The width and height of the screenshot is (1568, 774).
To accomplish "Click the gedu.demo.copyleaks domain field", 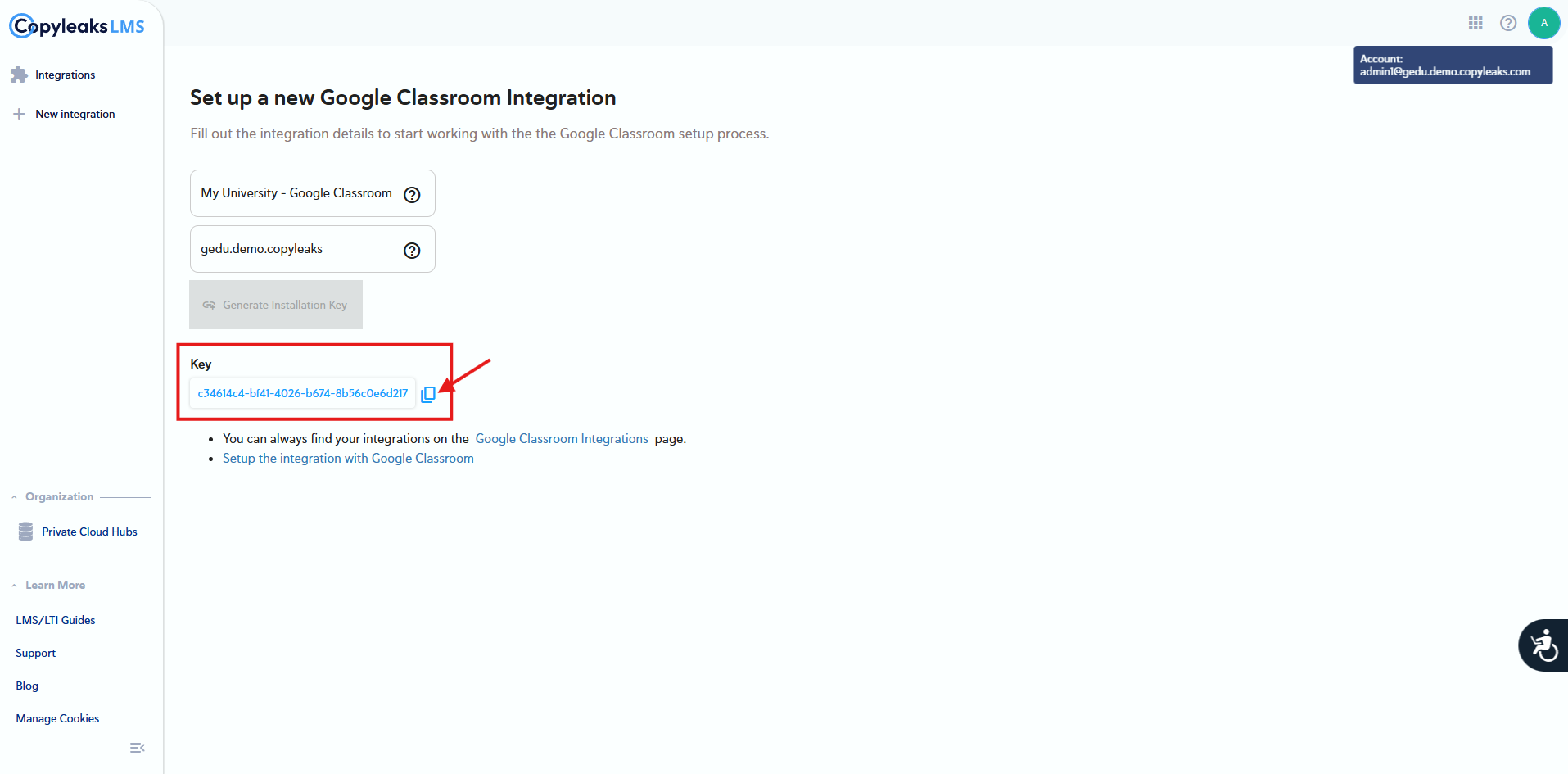I will pos(313,249).
